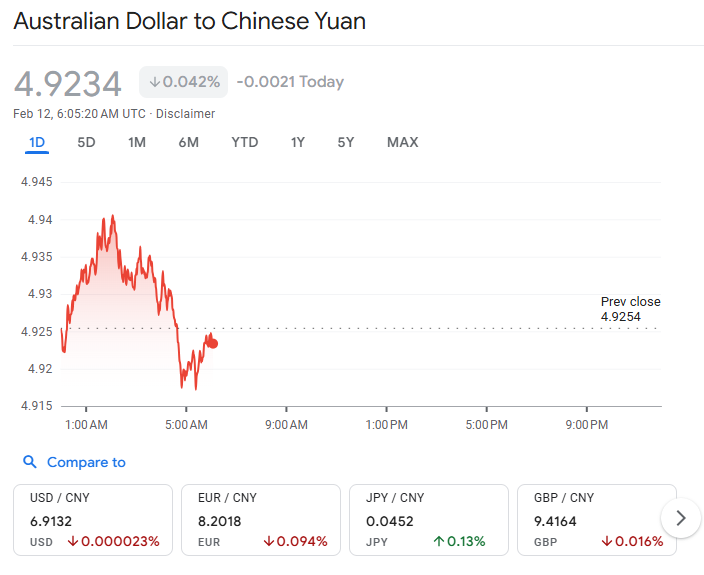Select the YTD tab
The image size is (704, 575).
(x=244, y=142)
